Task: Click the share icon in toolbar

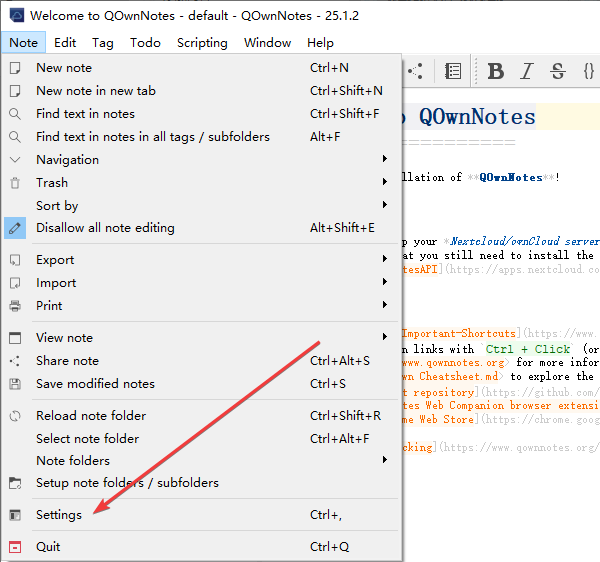Action: pos(415,71)
